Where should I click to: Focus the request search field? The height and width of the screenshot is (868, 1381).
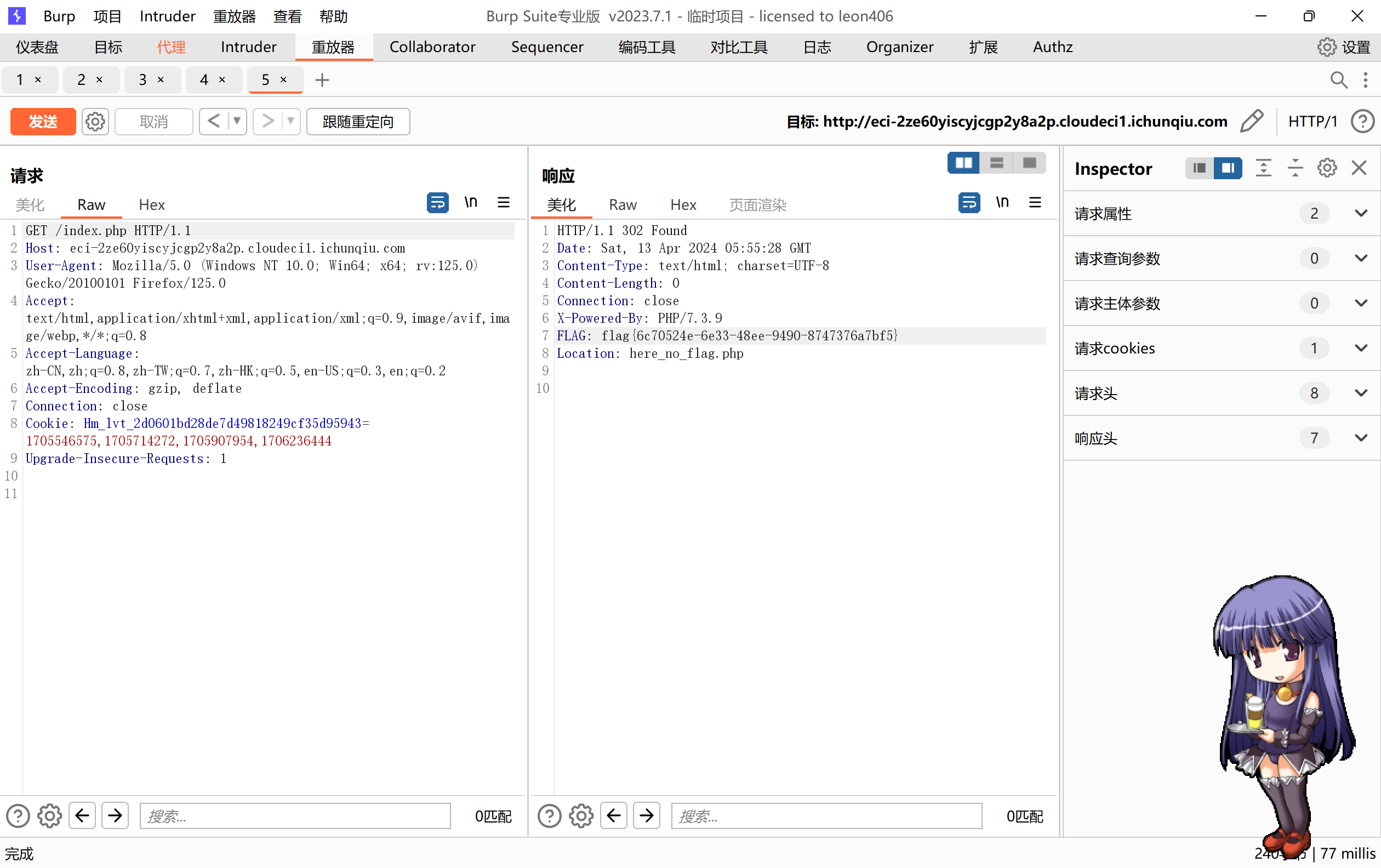[295, 816]
